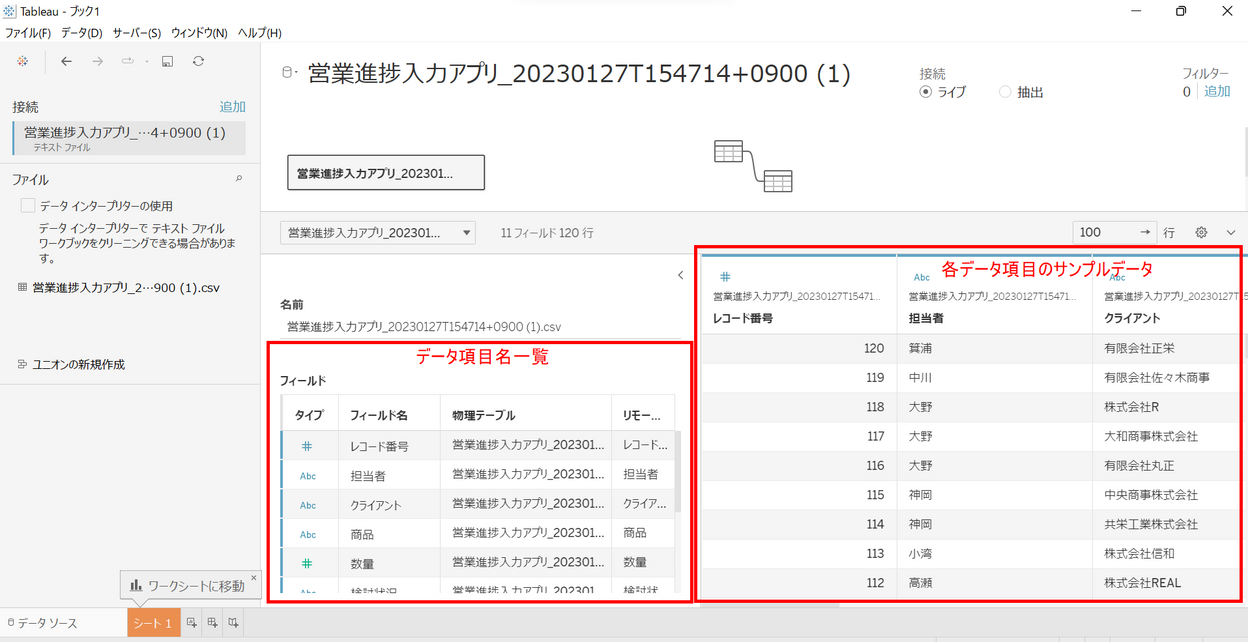This screenshot has height=642, width=1248.
Task: Select the ライブ connection radio button
Action: (925, 92)
